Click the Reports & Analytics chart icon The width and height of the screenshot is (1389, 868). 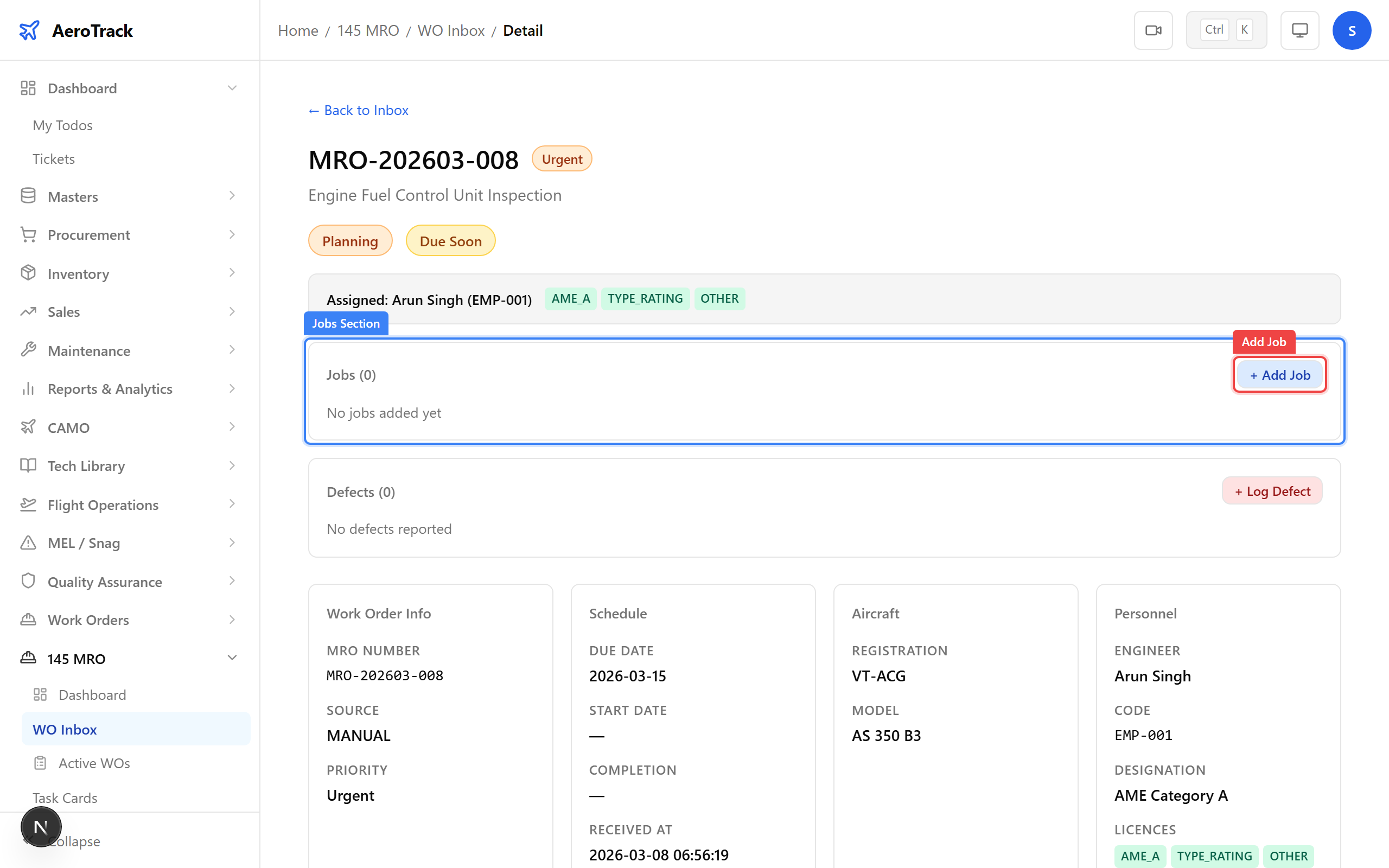pos(28,388)
